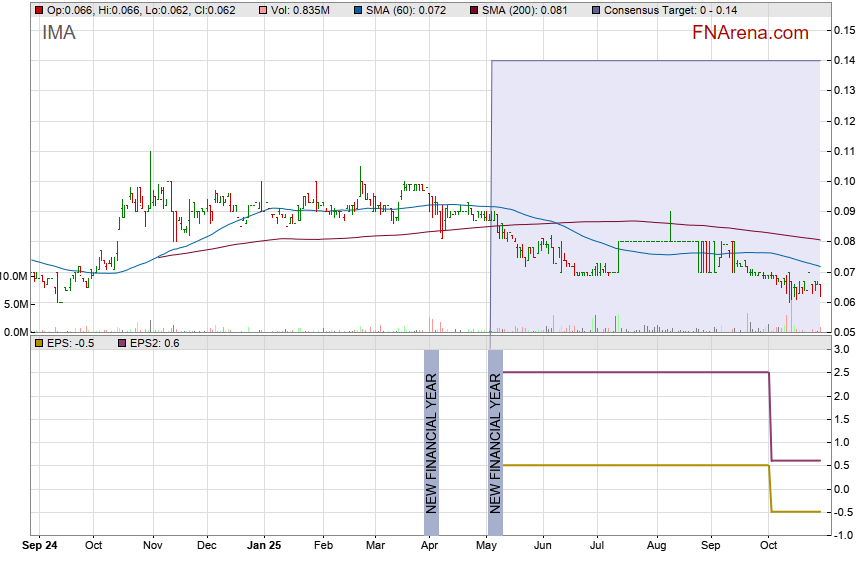Click the Jan 25 date axis label

coord(265,547)
